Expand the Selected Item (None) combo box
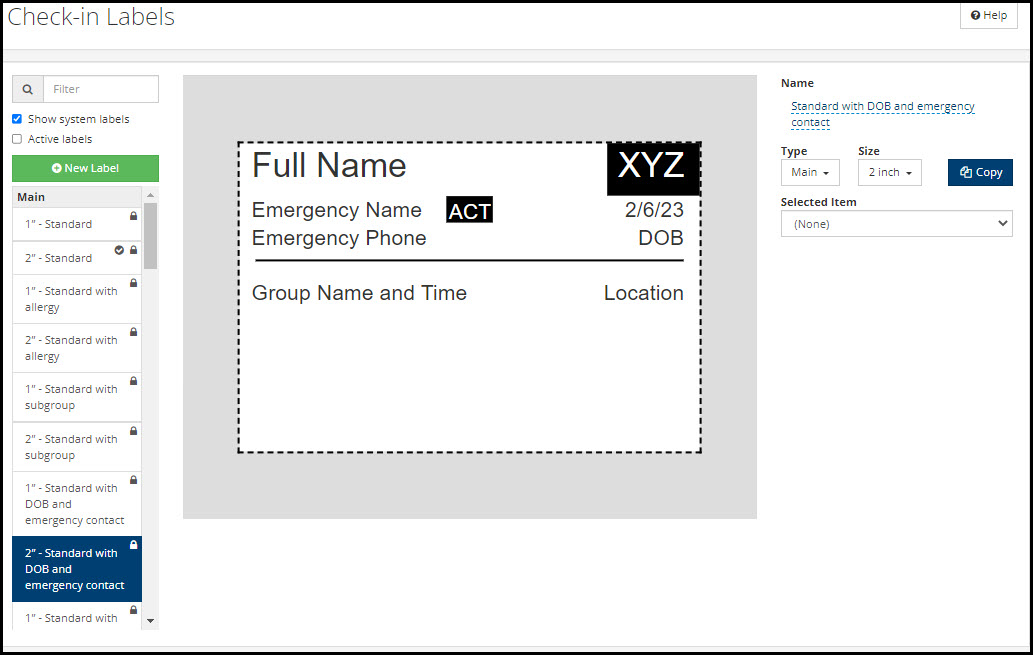 coord(896,224)
